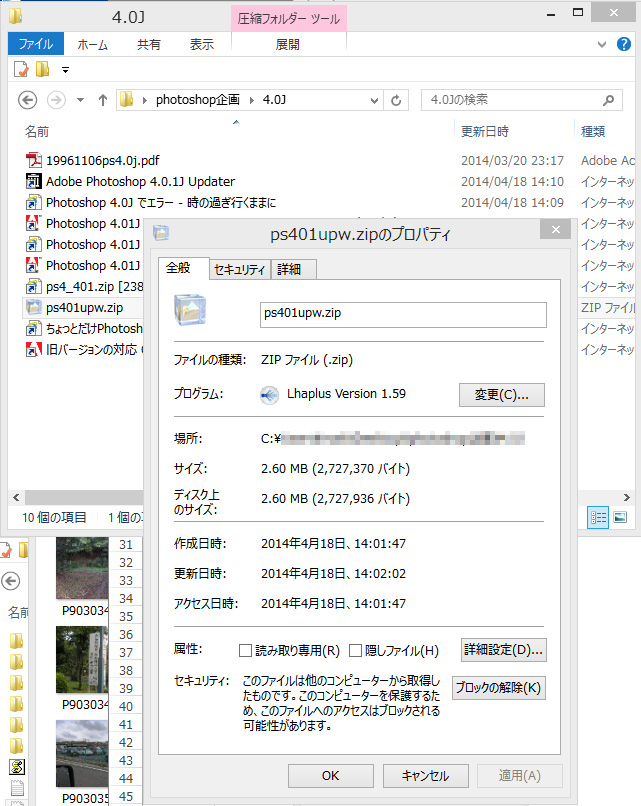Click the 変更(C)... button
641x806 pixels.
click(x=502, y=395)
